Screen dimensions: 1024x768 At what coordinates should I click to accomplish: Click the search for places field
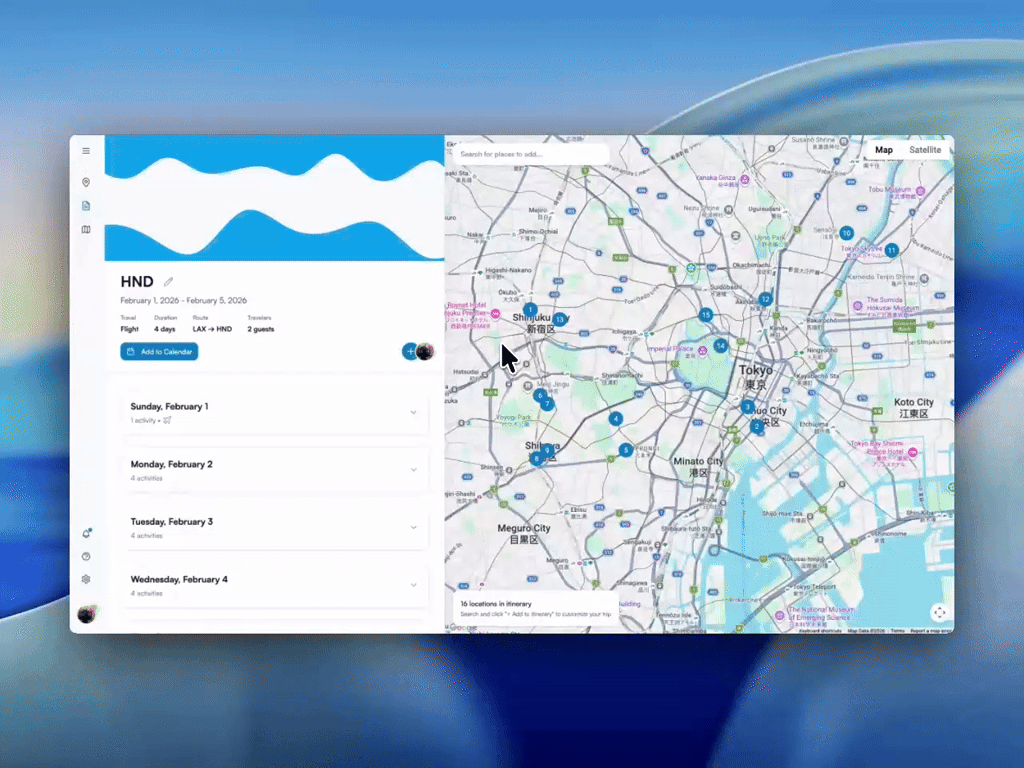coord(531,154)
